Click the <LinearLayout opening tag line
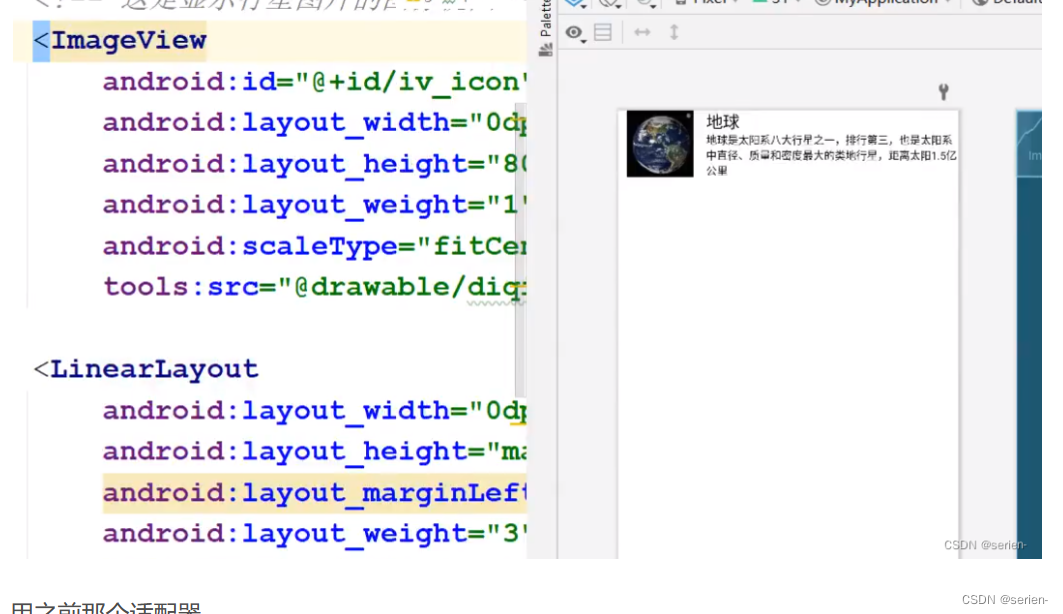1063x614 pixels. (146, 369)
